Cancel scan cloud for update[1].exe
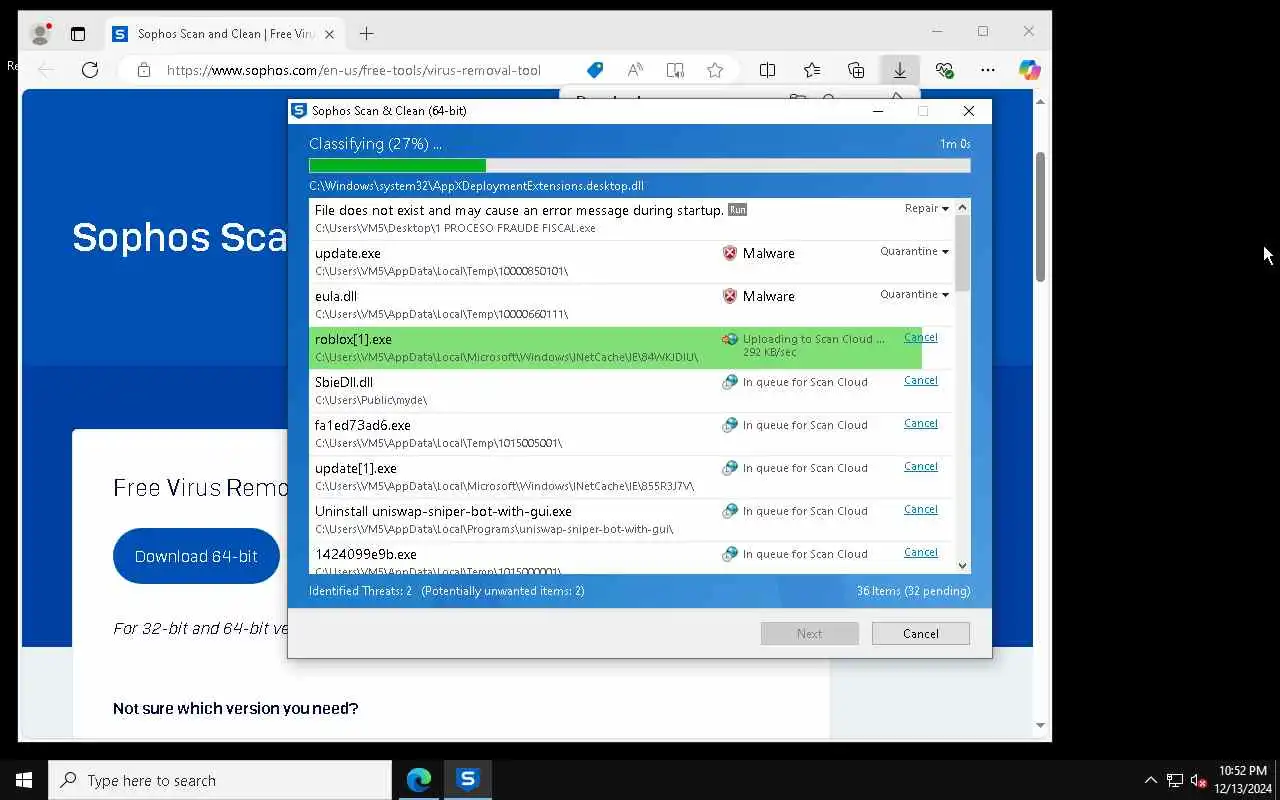 coord(921,467)
